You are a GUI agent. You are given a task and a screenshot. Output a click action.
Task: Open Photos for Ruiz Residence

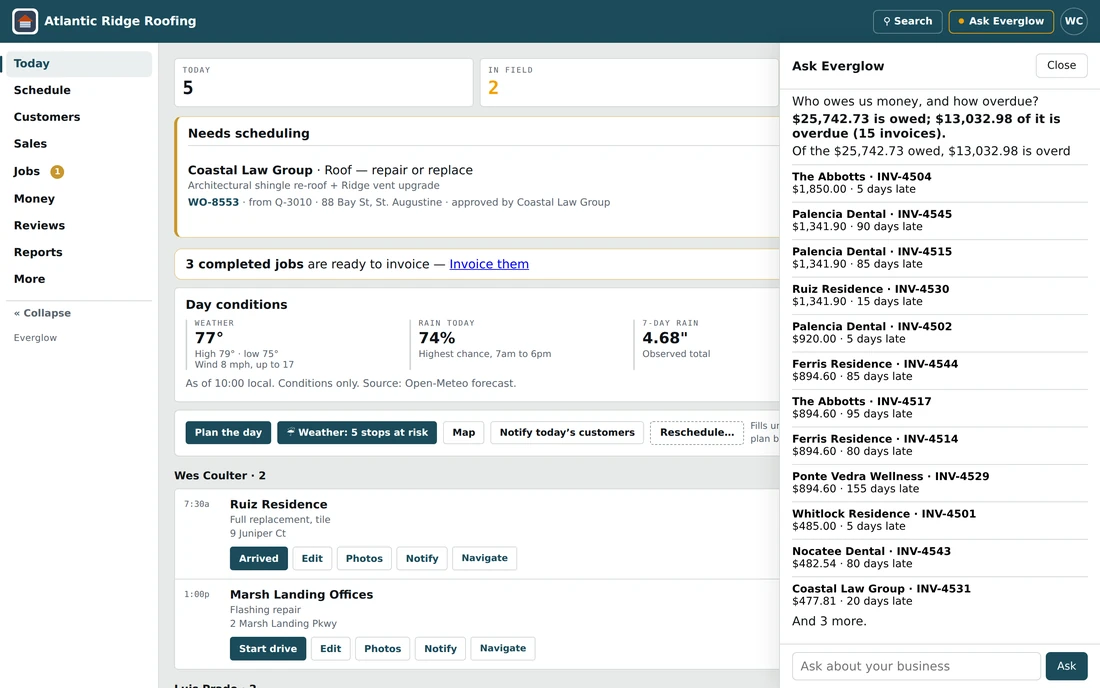click(364, 558)
